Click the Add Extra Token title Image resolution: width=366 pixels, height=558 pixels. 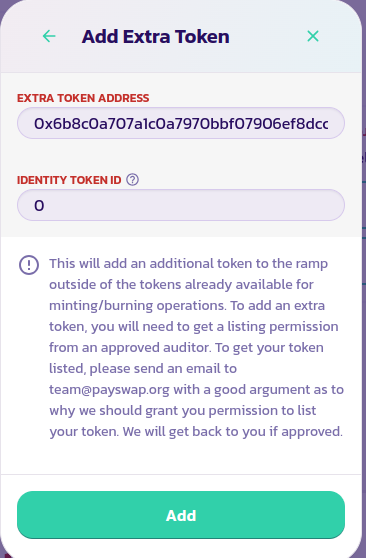click(156, 36)
